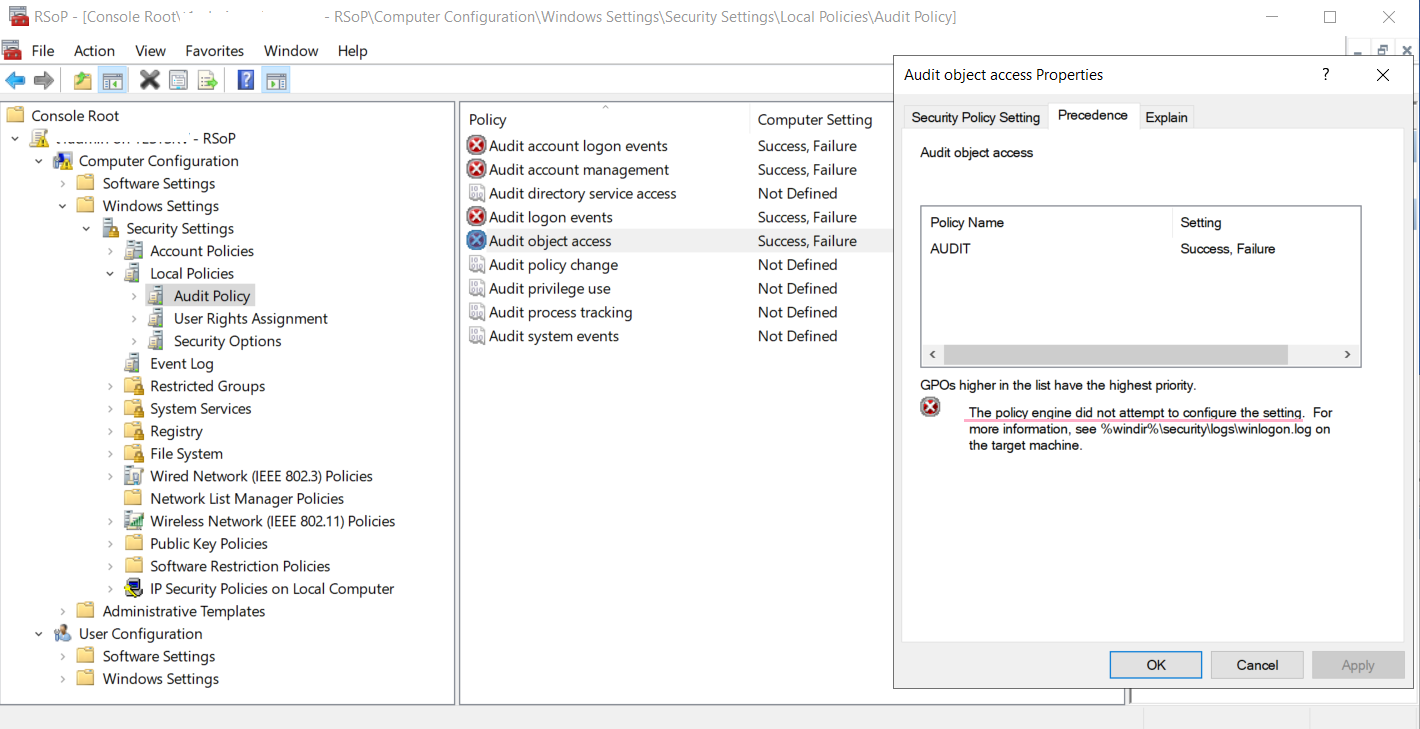Expand the Public Key Policies node
The image size is (1420, 729).
[110, 544]
